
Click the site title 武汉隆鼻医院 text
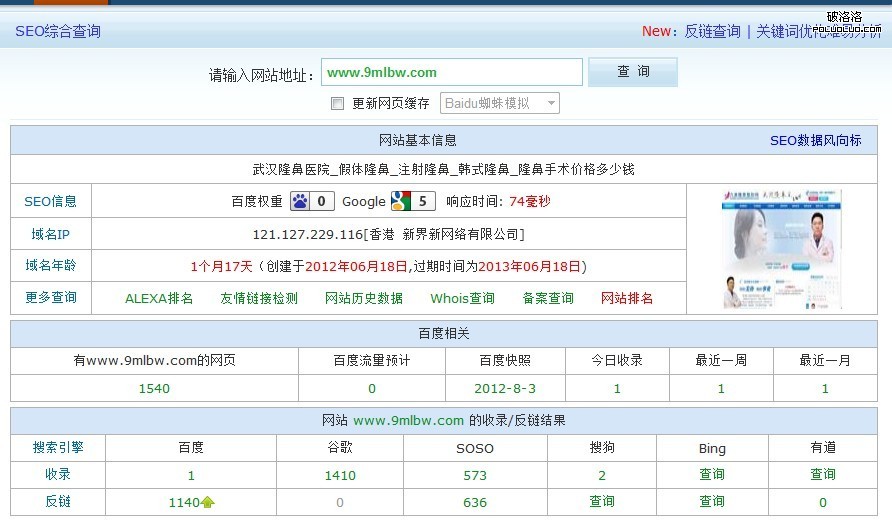291,169
